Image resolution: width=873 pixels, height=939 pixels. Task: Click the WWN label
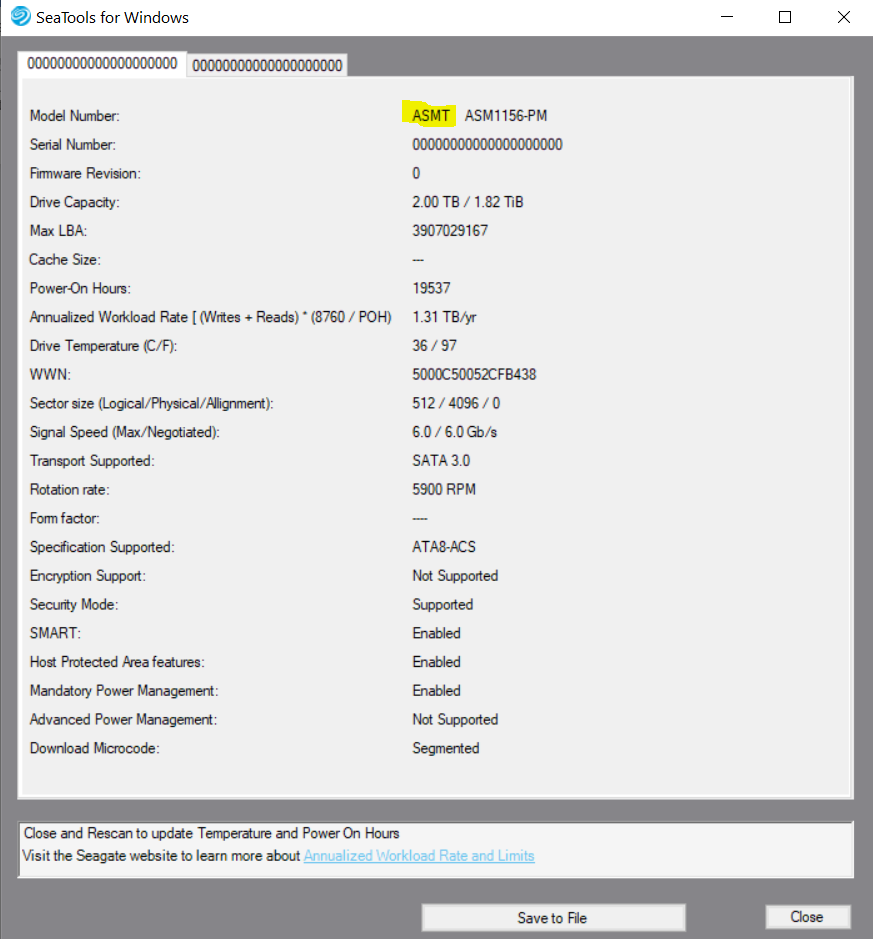[50, 374]
